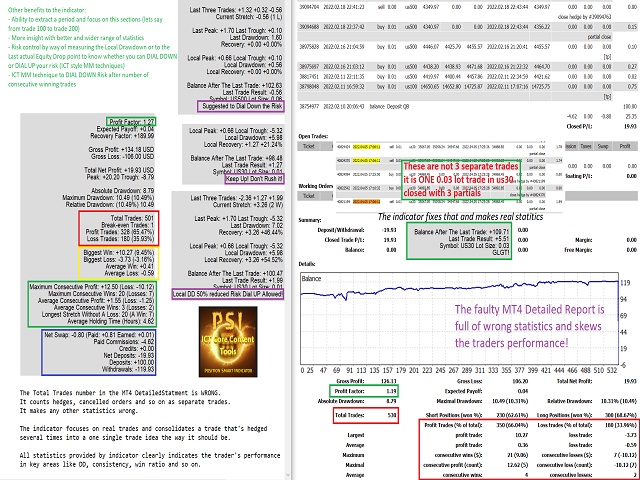Select 'Current Stretch: -0.56 (1 L)'
640x480 pixels.
(249, 17)
